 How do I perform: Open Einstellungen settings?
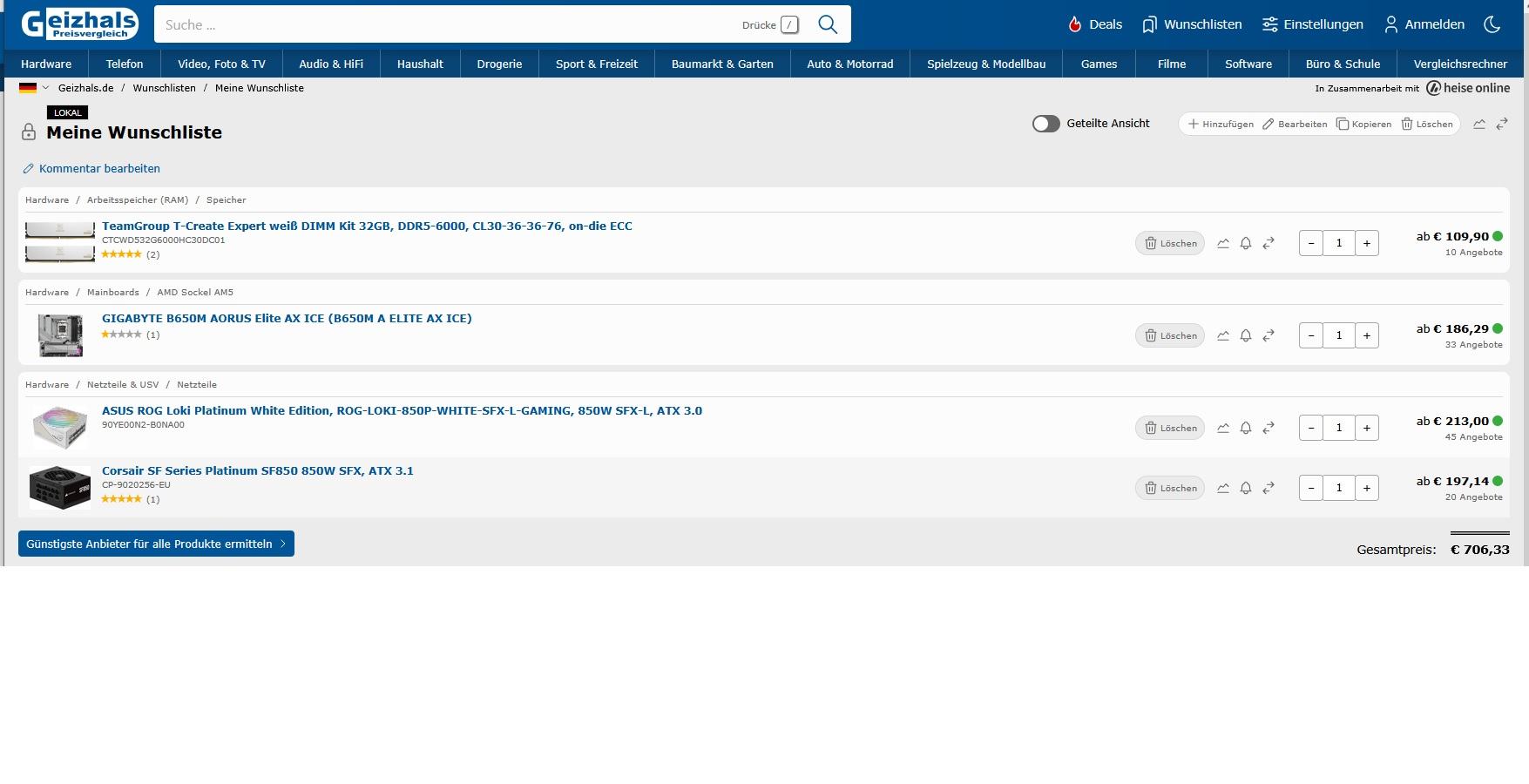[x=1313, y=24]
